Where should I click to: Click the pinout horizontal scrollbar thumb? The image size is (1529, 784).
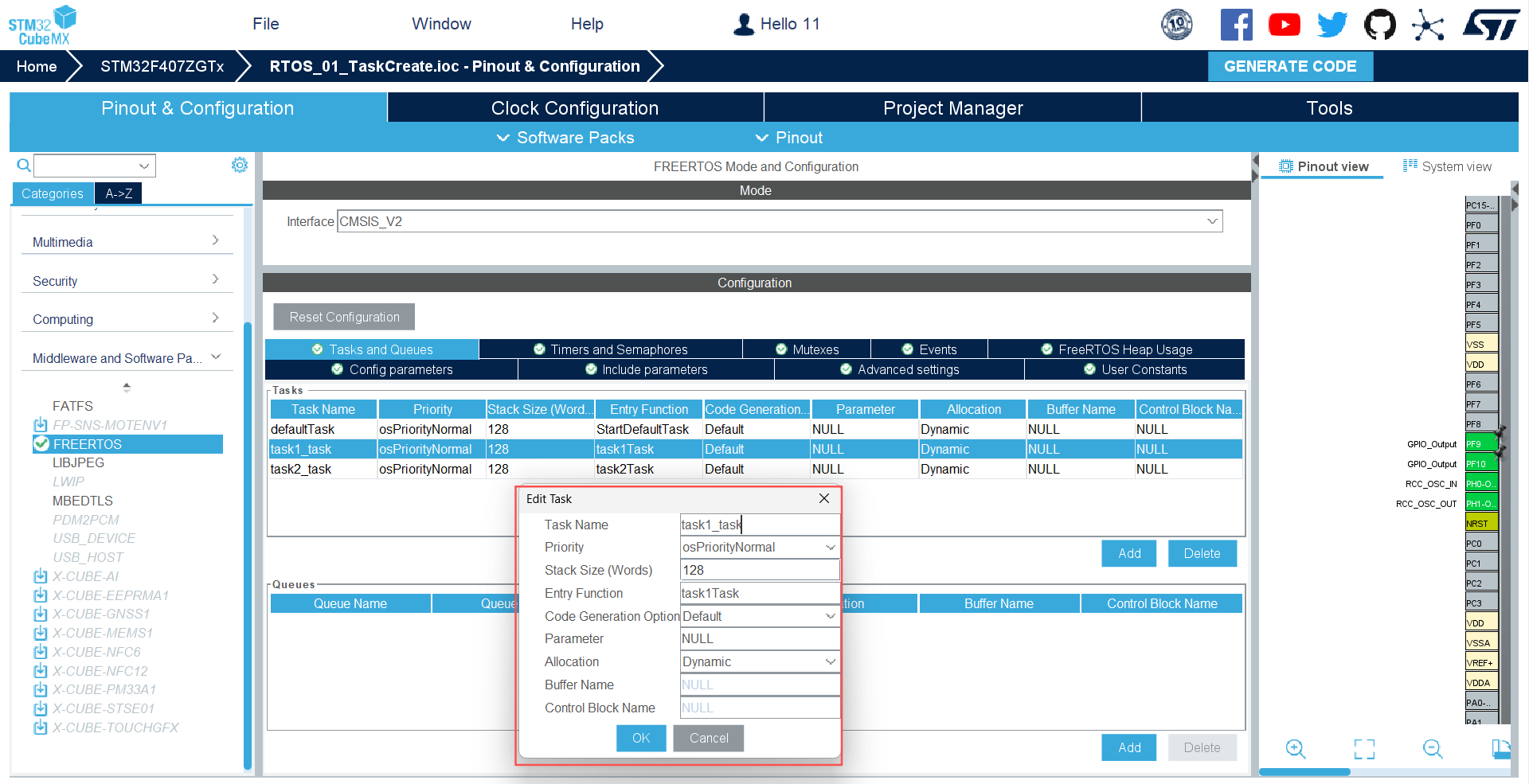coord(1304,772)
